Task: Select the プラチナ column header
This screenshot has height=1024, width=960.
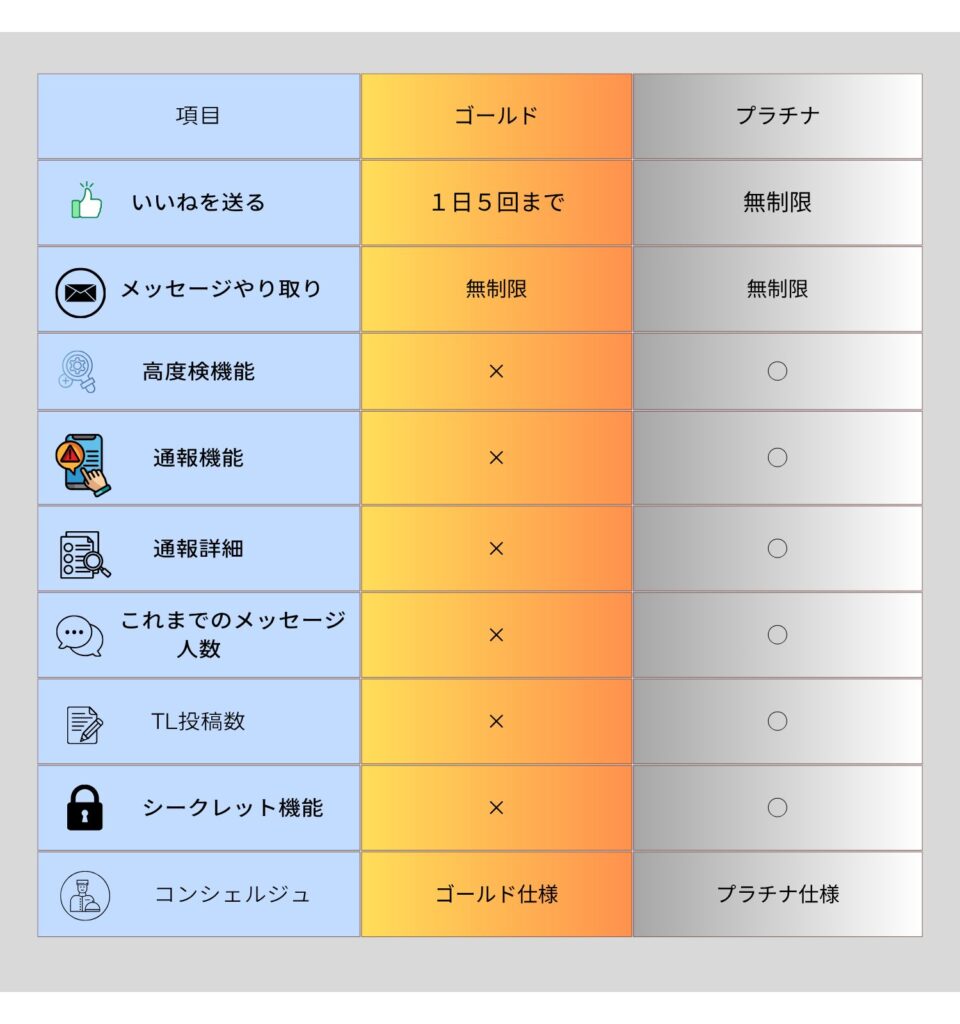Action: coord(777,115)
